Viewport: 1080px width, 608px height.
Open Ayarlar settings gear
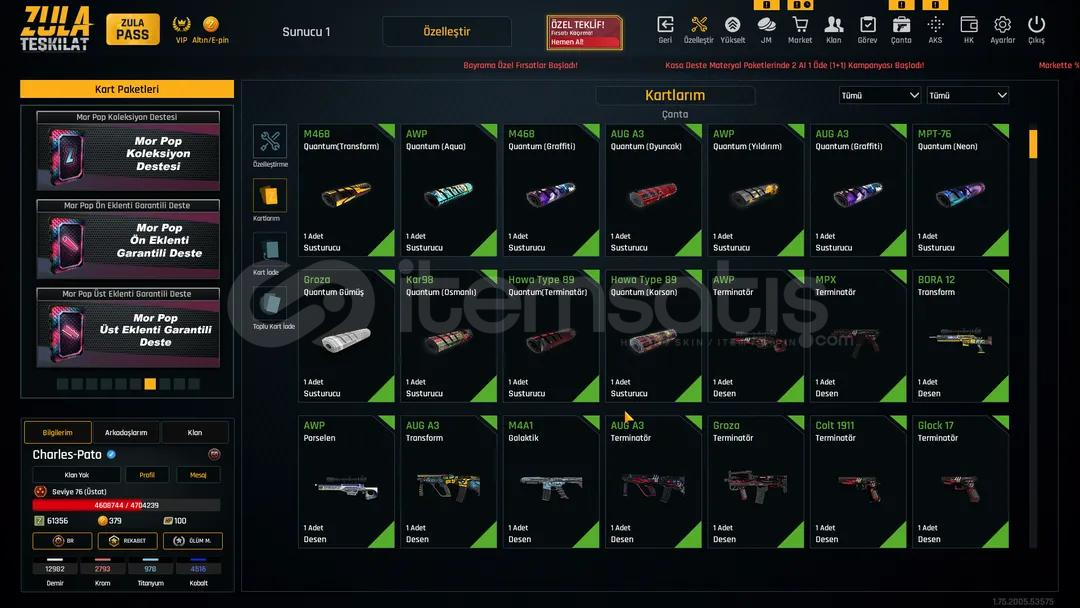[x=1002, y=25]
